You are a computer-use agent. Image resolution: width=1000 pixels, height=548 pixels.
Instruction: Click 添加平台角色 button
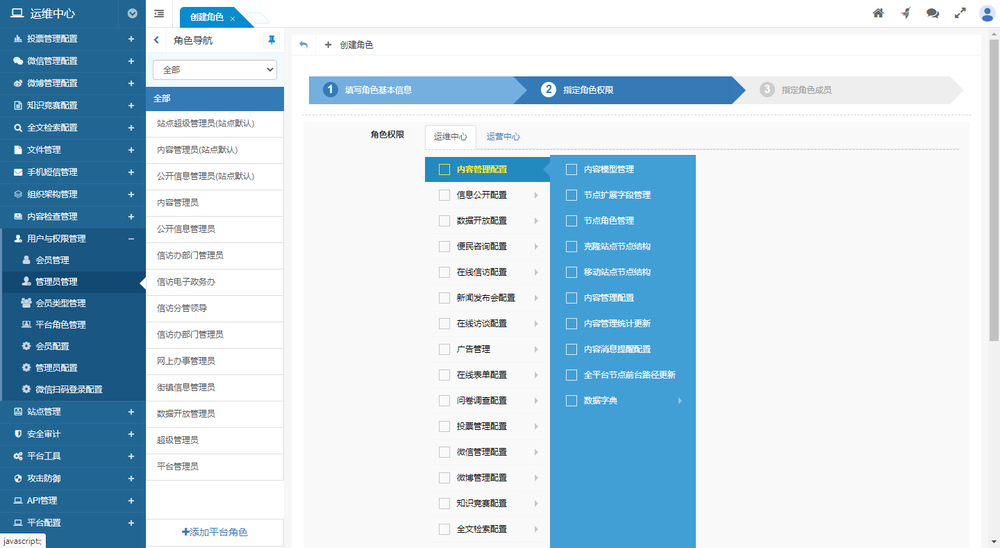coord(214,532)
